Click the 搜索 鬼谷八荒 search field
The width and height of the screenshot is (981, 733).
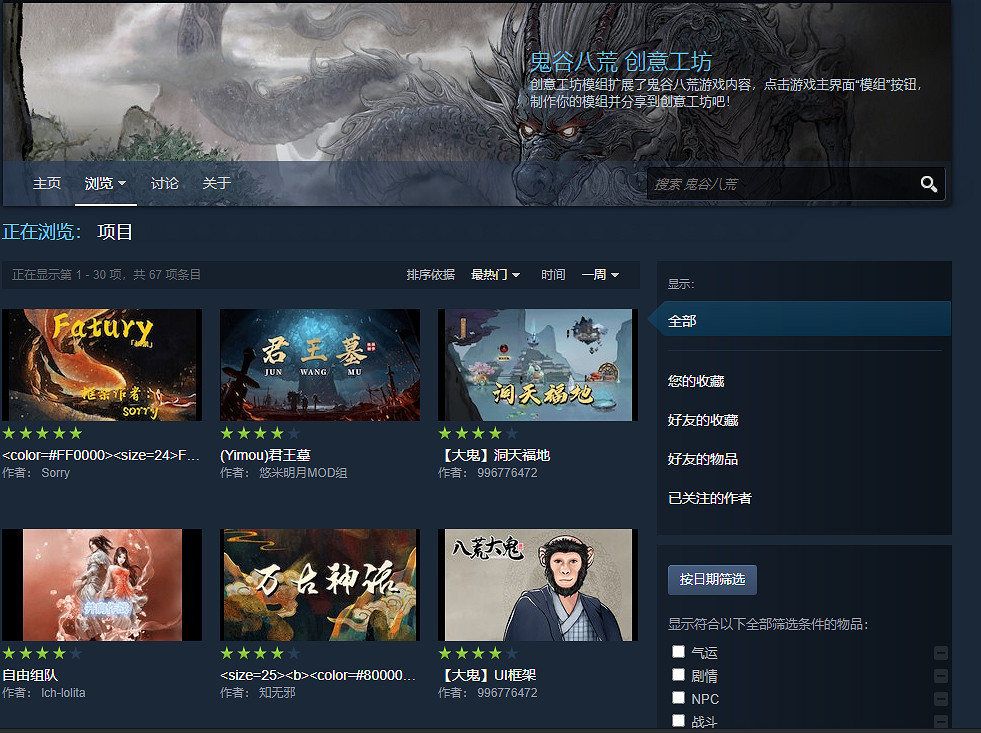pos(780,184)
